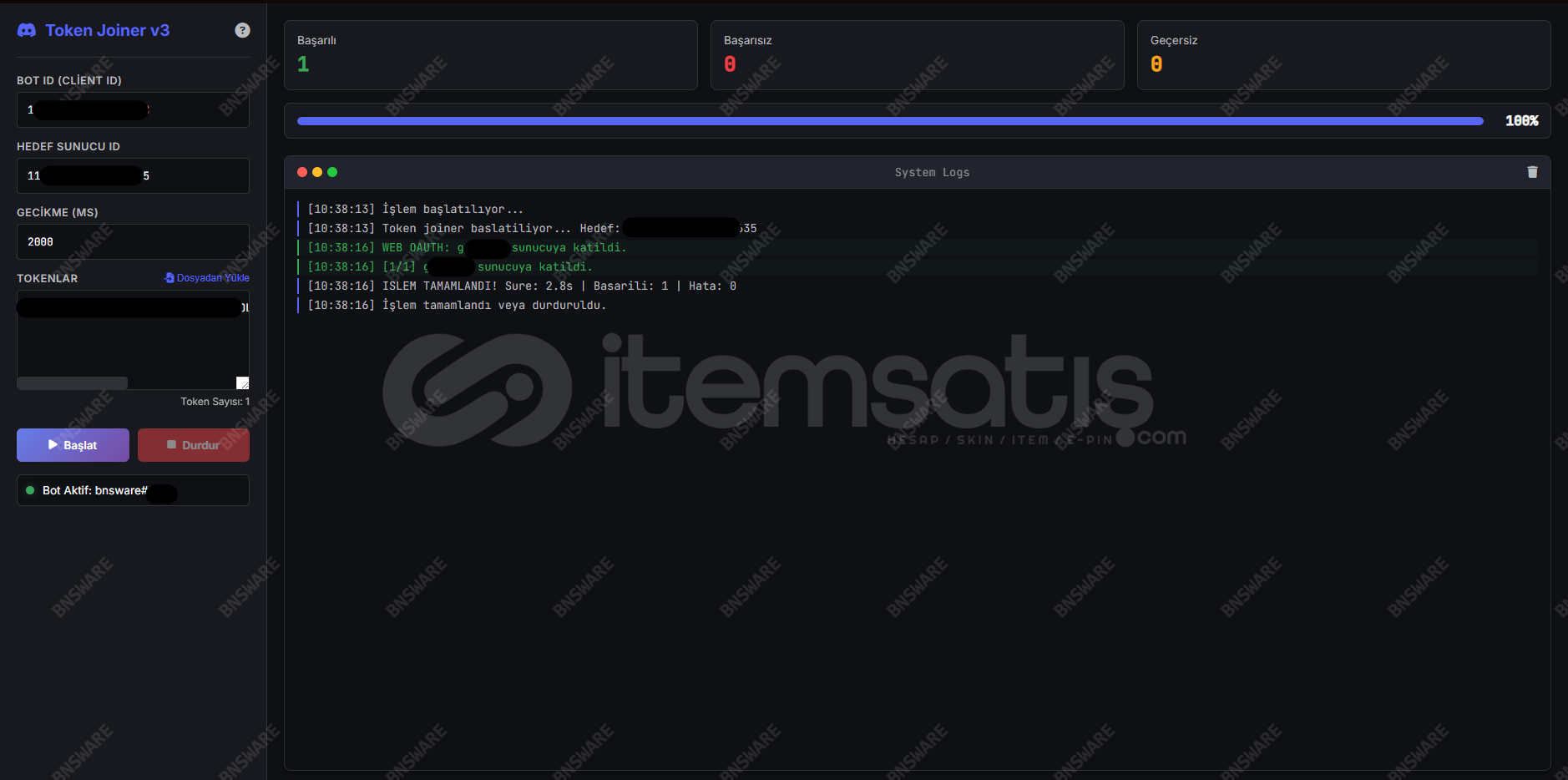Click the GECİKME (MS) label
This screenshot has height=780, width=1568.
click(58, 212)
